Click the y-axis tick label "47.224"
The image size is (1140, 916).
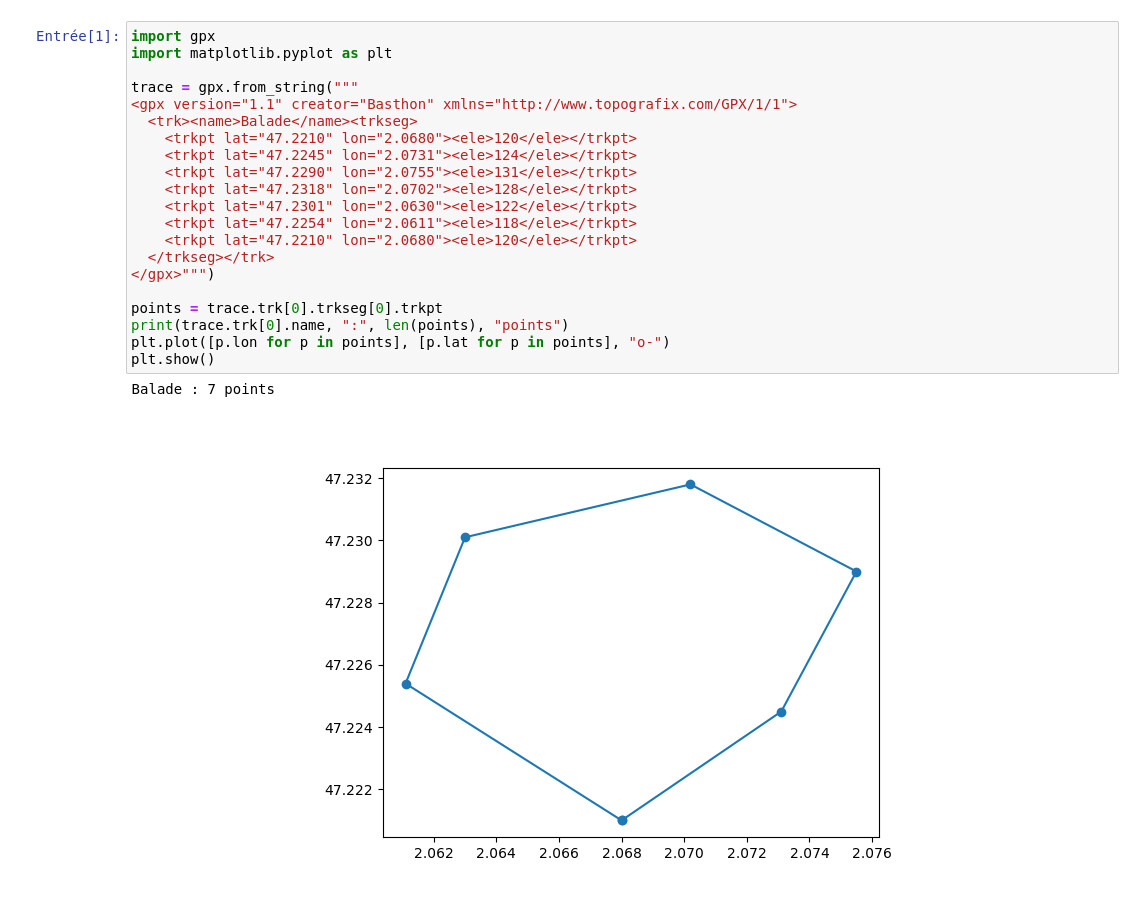click(x=348, y=728)
